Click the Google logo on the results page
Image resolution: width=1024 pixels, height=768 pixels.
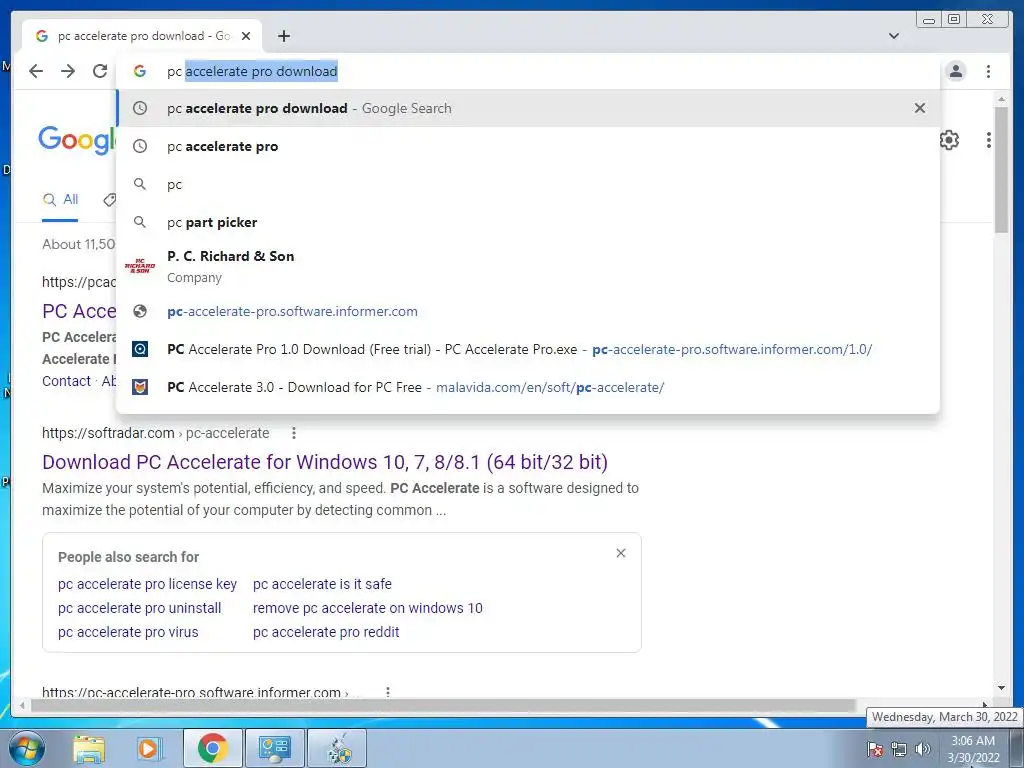click(76, 139)
